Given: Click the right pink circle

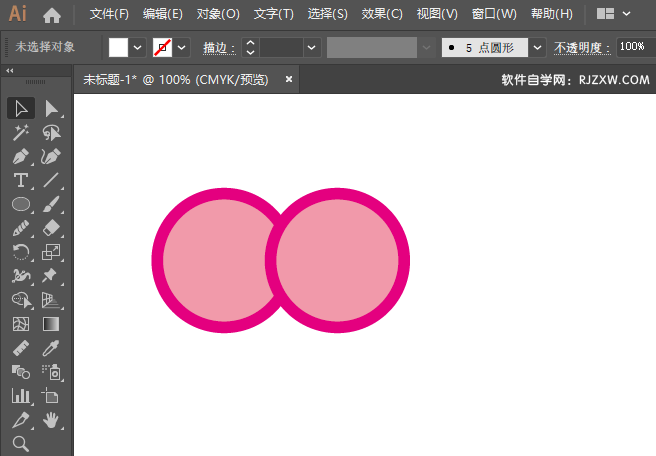Looking at the screenshot, I should point(337,260).
